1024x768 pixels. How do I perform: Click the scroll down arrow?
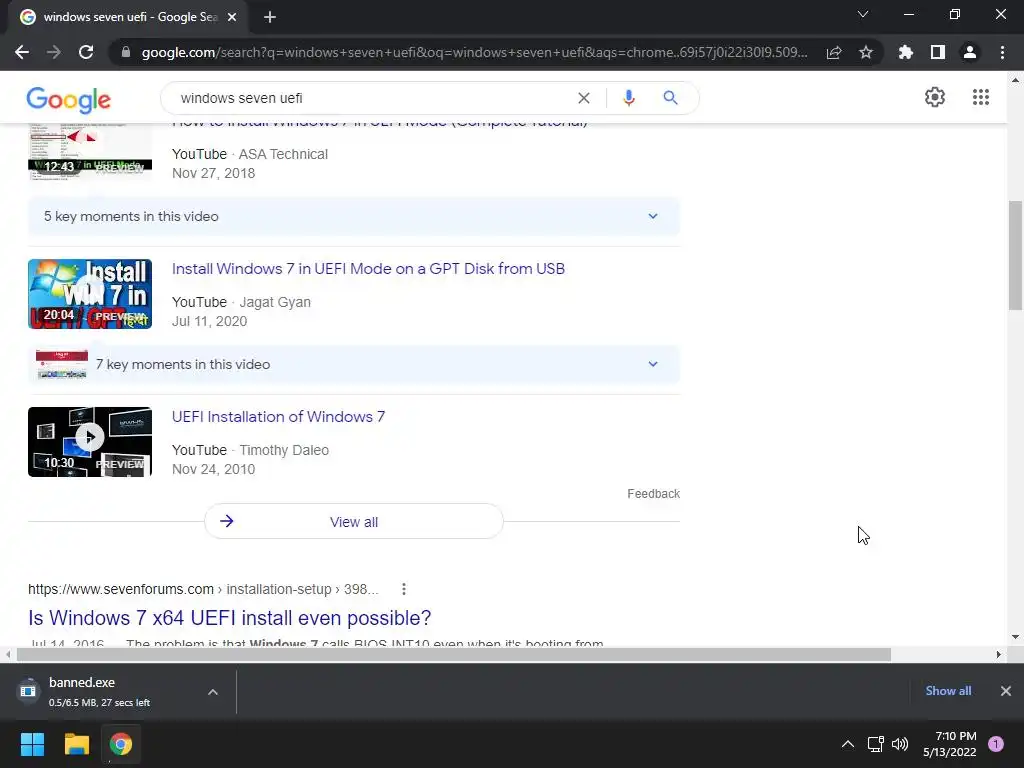point(1015,637)
